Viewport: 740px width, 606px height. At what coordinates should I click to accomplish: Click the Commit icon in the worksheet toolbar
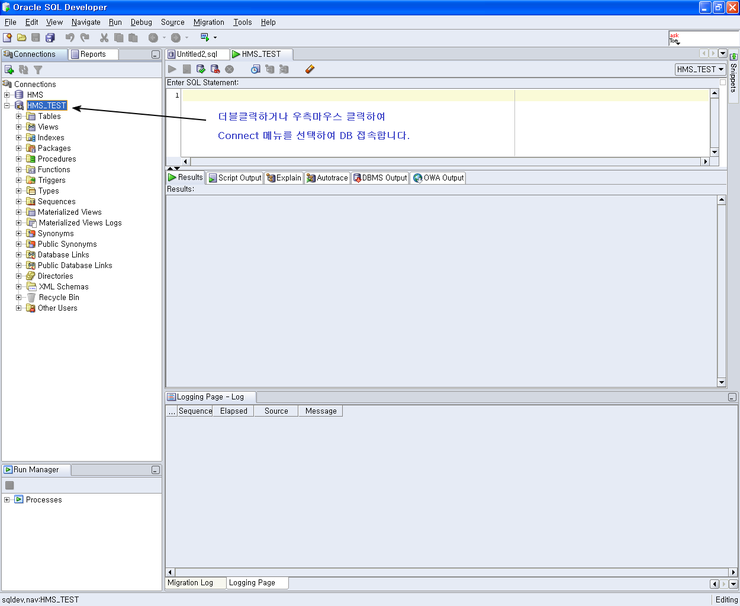point(201,69)
